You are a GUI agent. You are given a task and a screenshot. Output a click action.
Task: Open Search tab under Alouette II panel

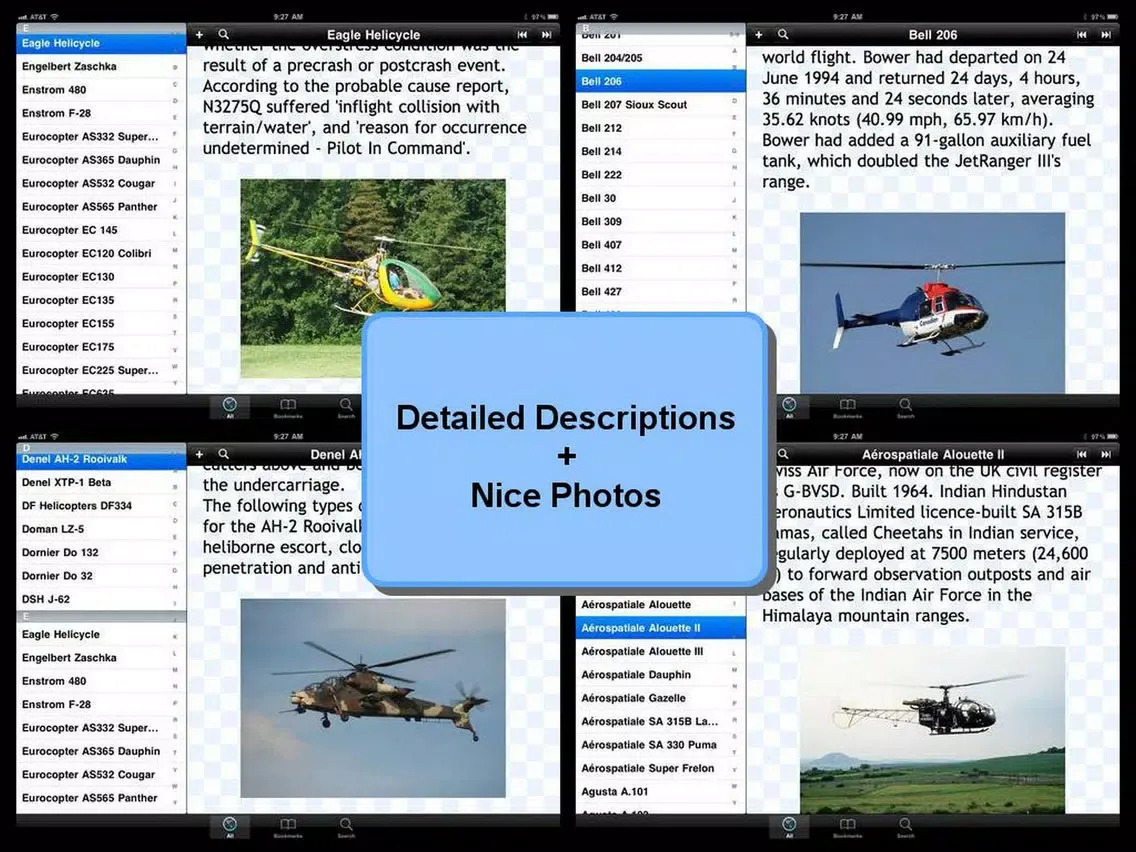[x=906, y=827]
